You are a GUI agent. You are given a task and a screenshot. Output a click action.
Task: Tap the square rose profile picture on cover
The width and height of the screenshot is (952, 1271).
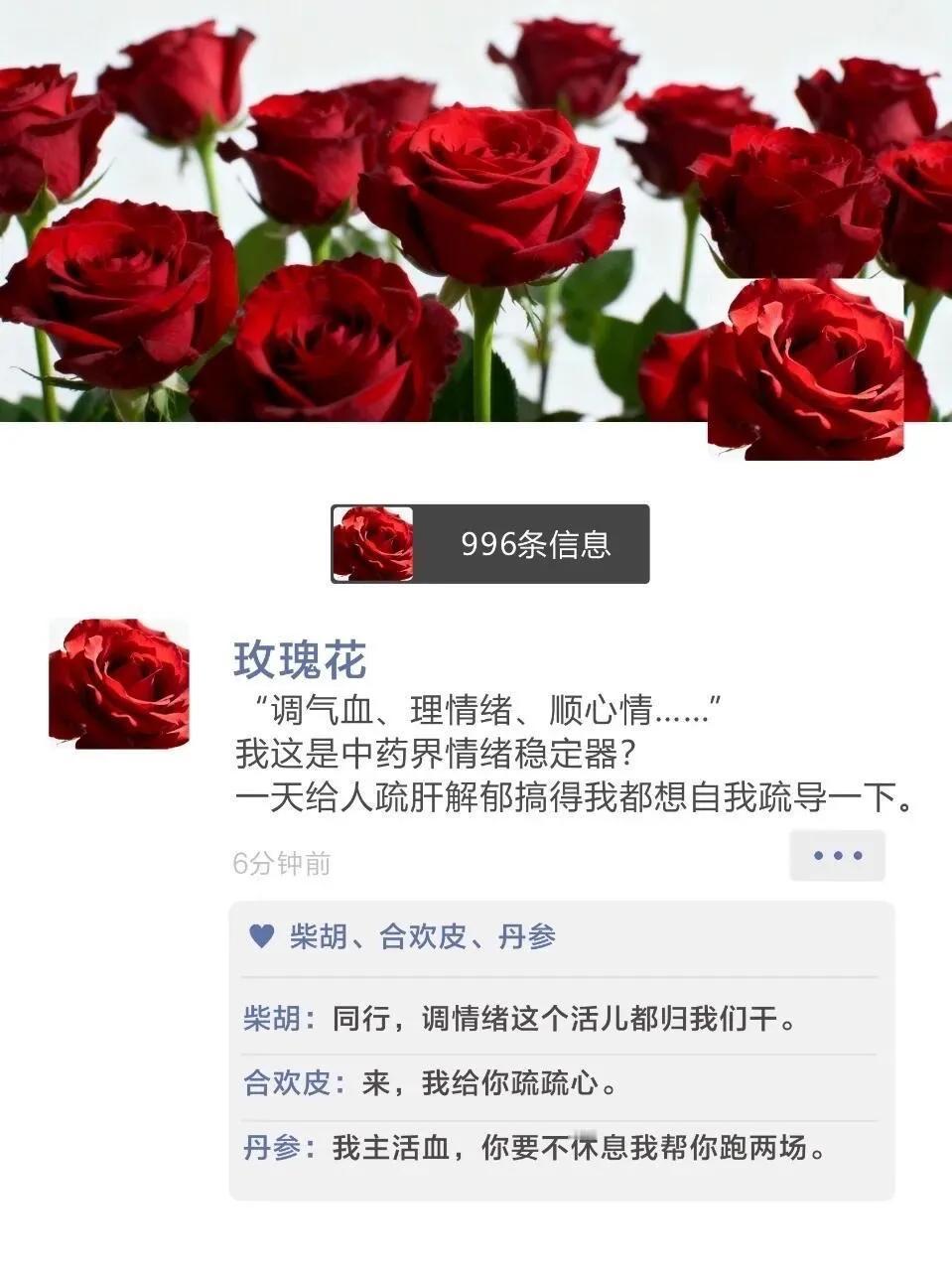(x=806, y=368)
